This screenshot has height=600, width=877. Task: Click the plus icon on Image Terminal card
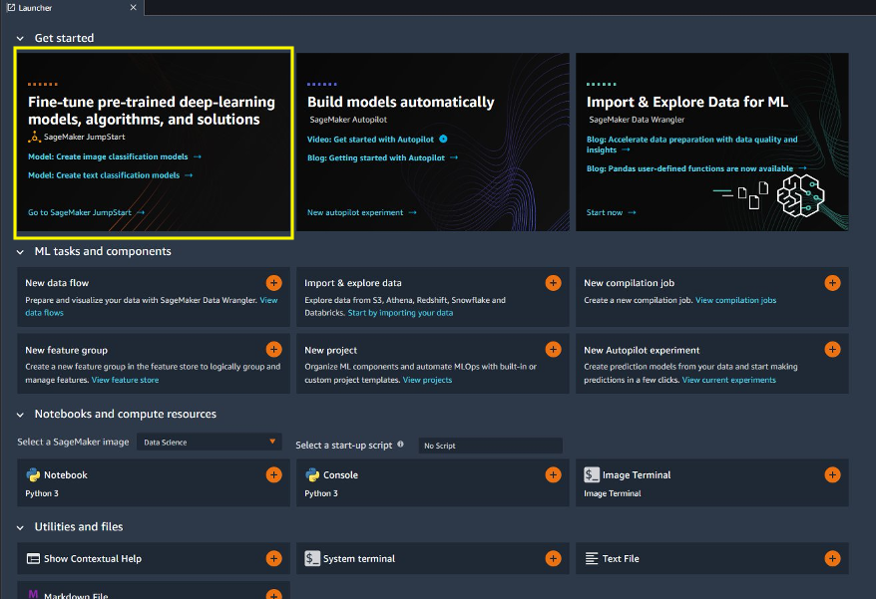[832, 475]
